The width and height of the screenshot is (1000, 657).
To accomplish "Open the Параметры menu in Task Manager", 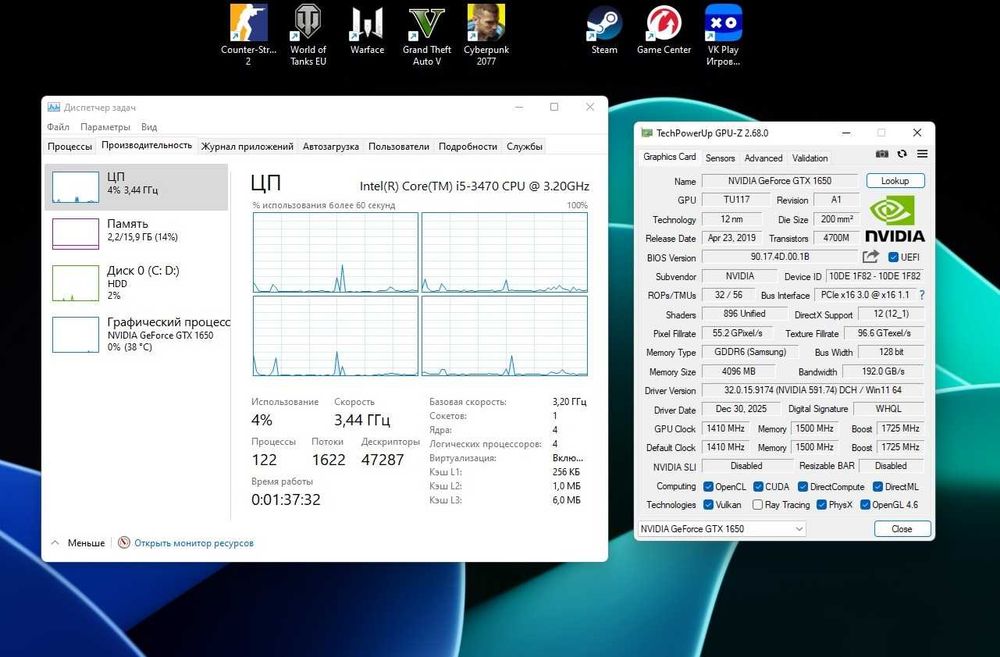I will tap(105, 127).
